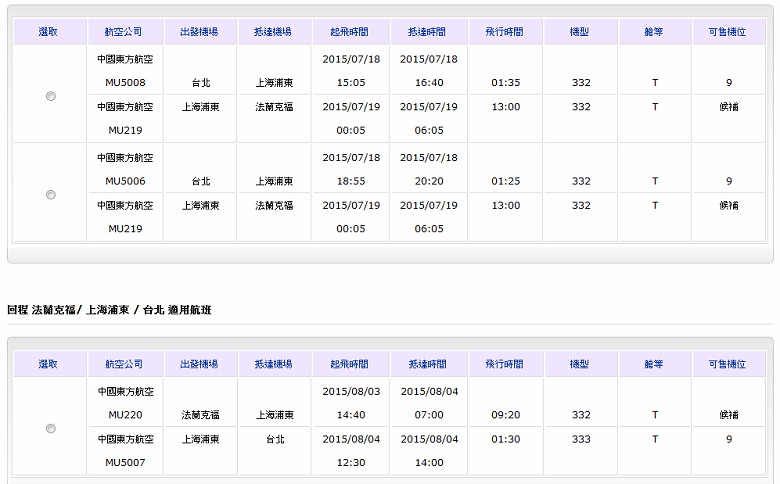Click the 抵達時間 header in the return table
The height and width of the screenshot is (484, 780).
[x=428, y=364]
